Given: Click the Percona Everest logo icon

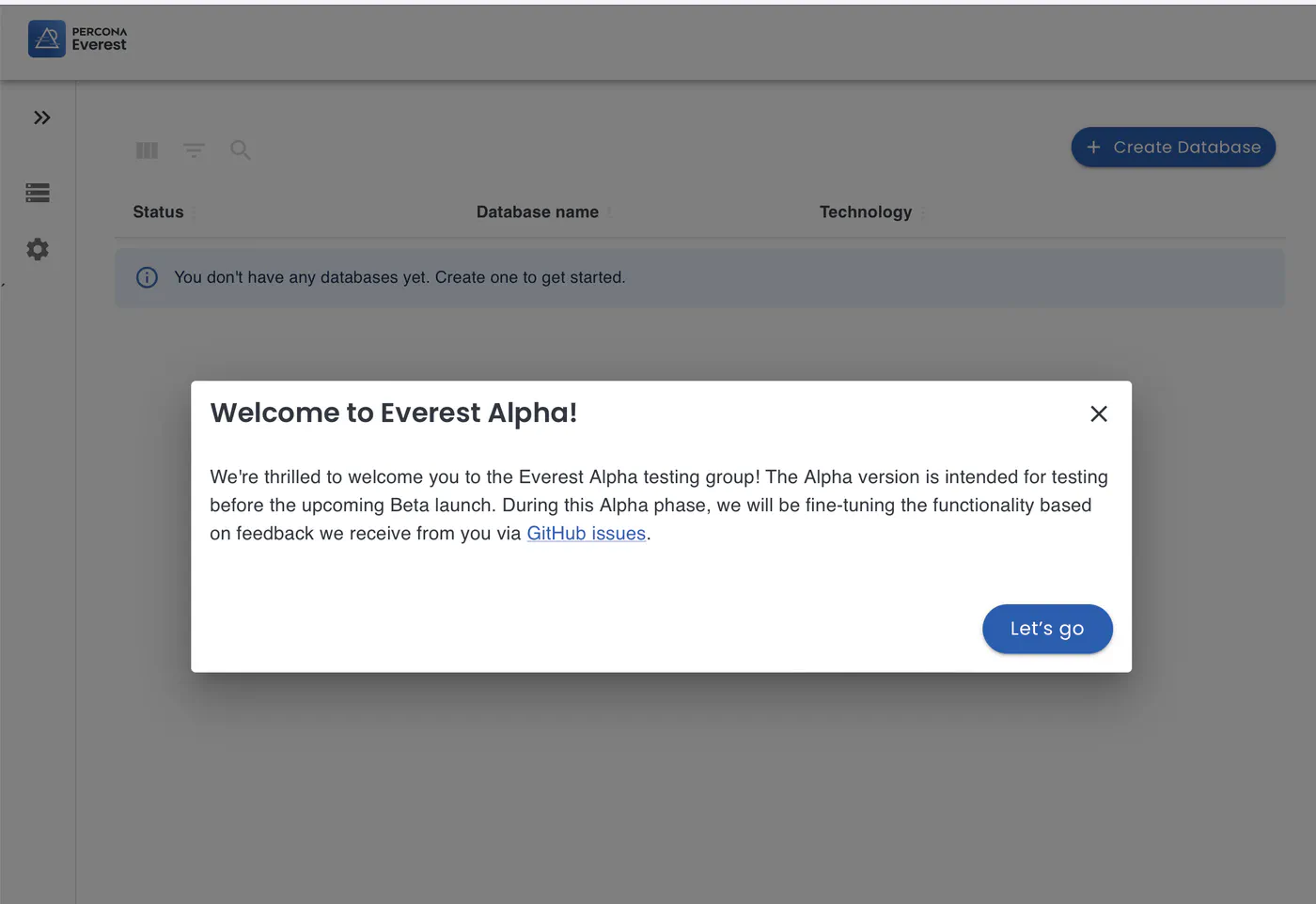Looking at the screenshot, I should 47,39.
